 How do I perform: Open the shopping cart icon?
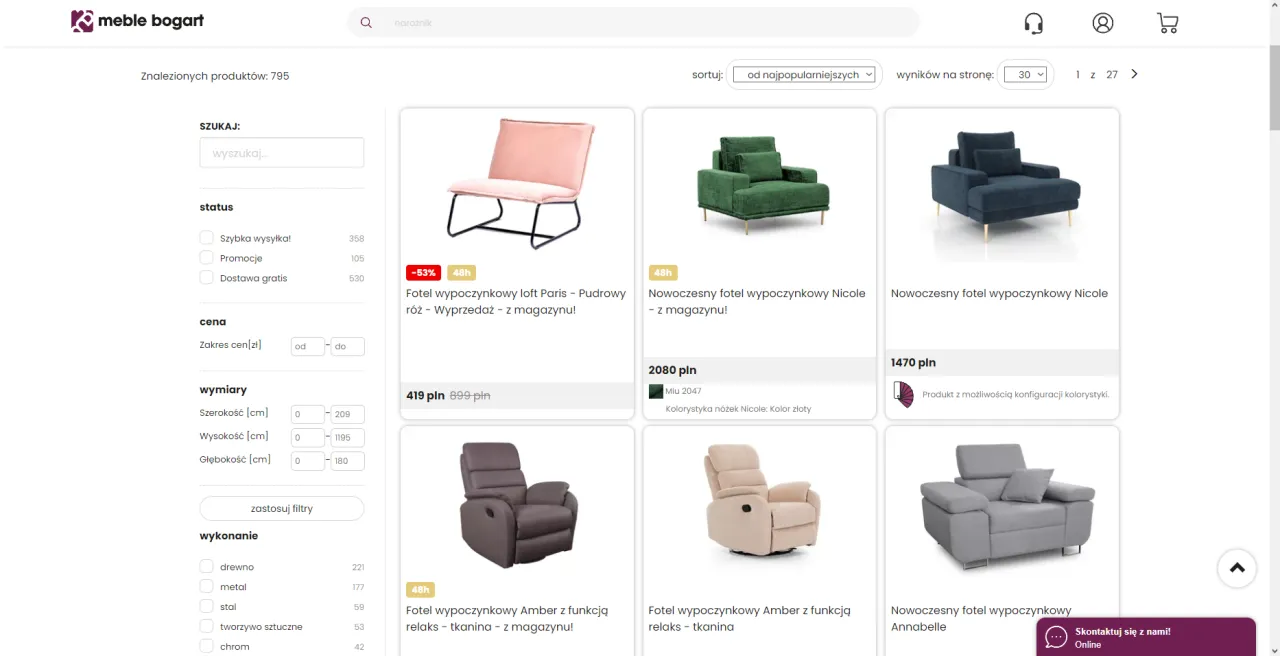1167,22
